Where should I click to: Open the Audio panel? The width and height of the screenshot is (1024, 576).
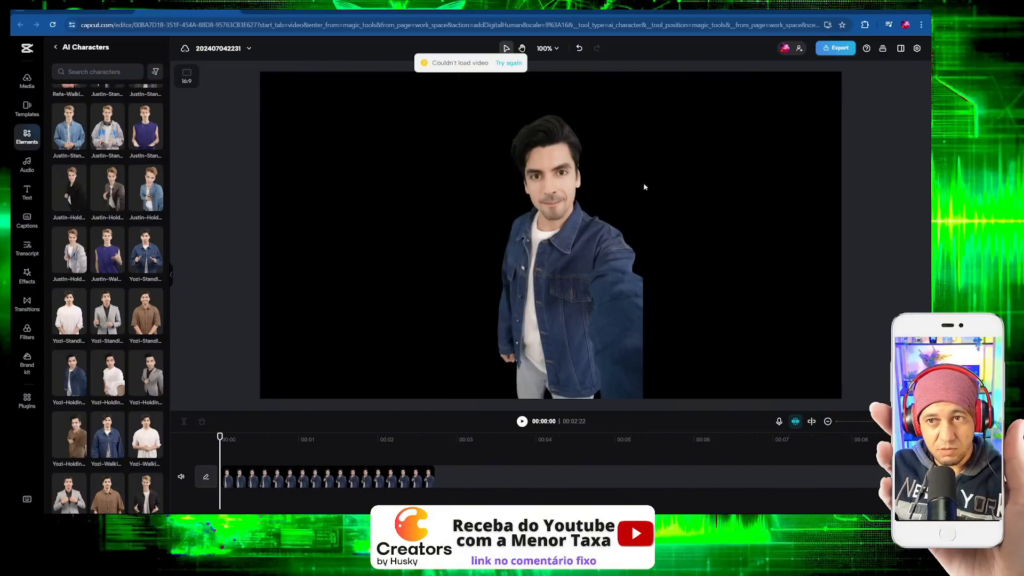tap(27, 164)
